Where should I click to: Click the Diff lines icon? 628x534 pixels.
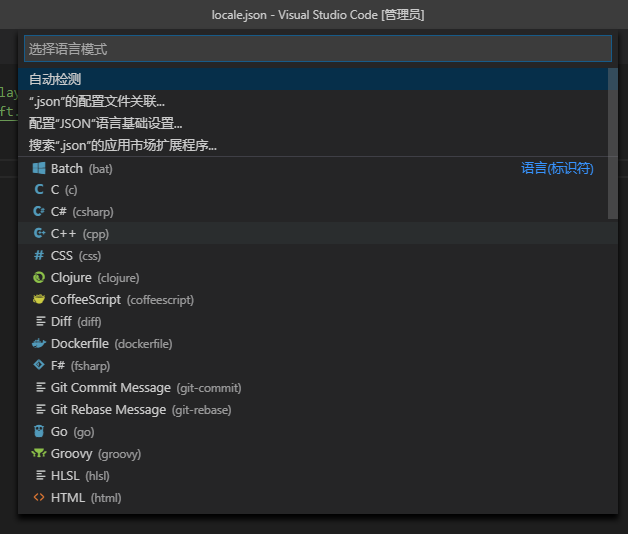[x=40, y=321]
